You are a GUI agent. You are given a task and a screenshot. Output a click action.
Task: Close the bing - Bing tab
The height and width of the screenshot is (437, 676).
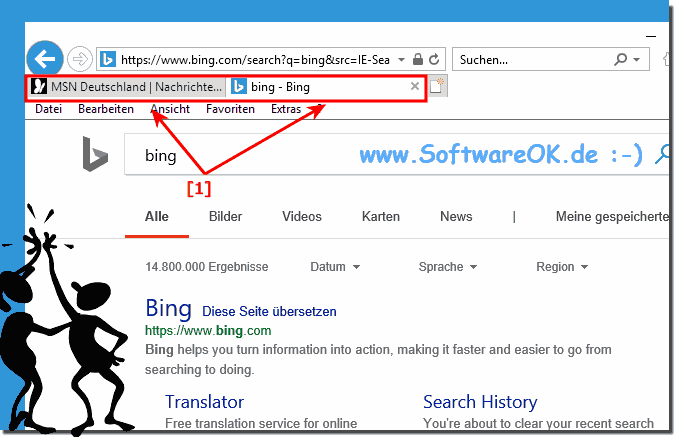click(x=415, y=86)
